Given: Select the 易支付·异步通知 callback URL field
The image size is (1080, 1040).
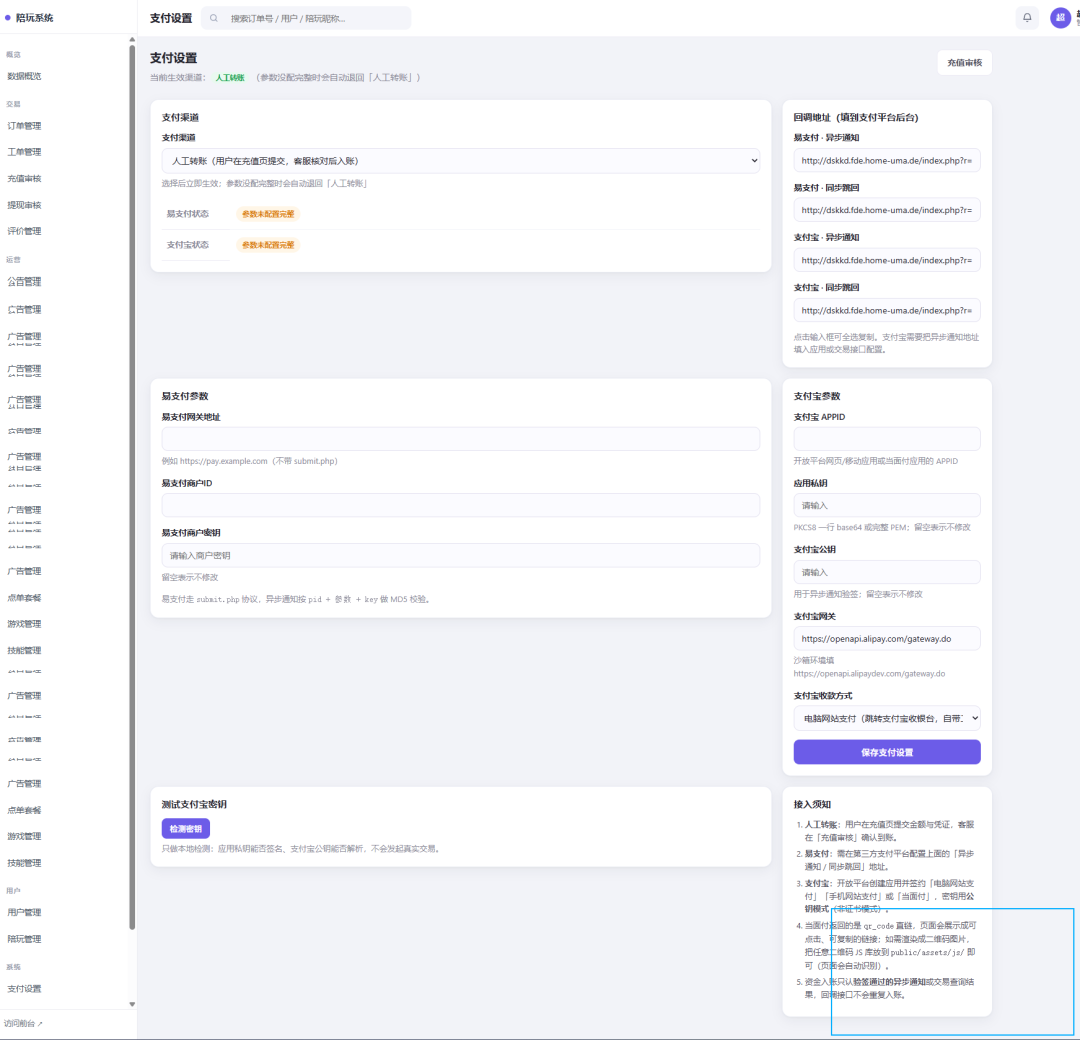Looking at the screenshot, I should pos(887,160).
